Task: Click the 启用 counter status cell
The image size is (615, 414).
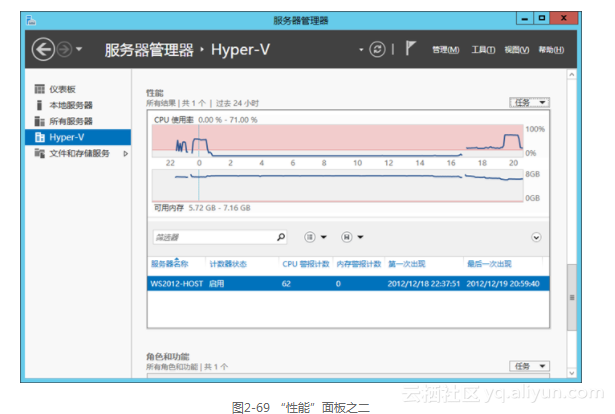Action: (x=217, y=283)
